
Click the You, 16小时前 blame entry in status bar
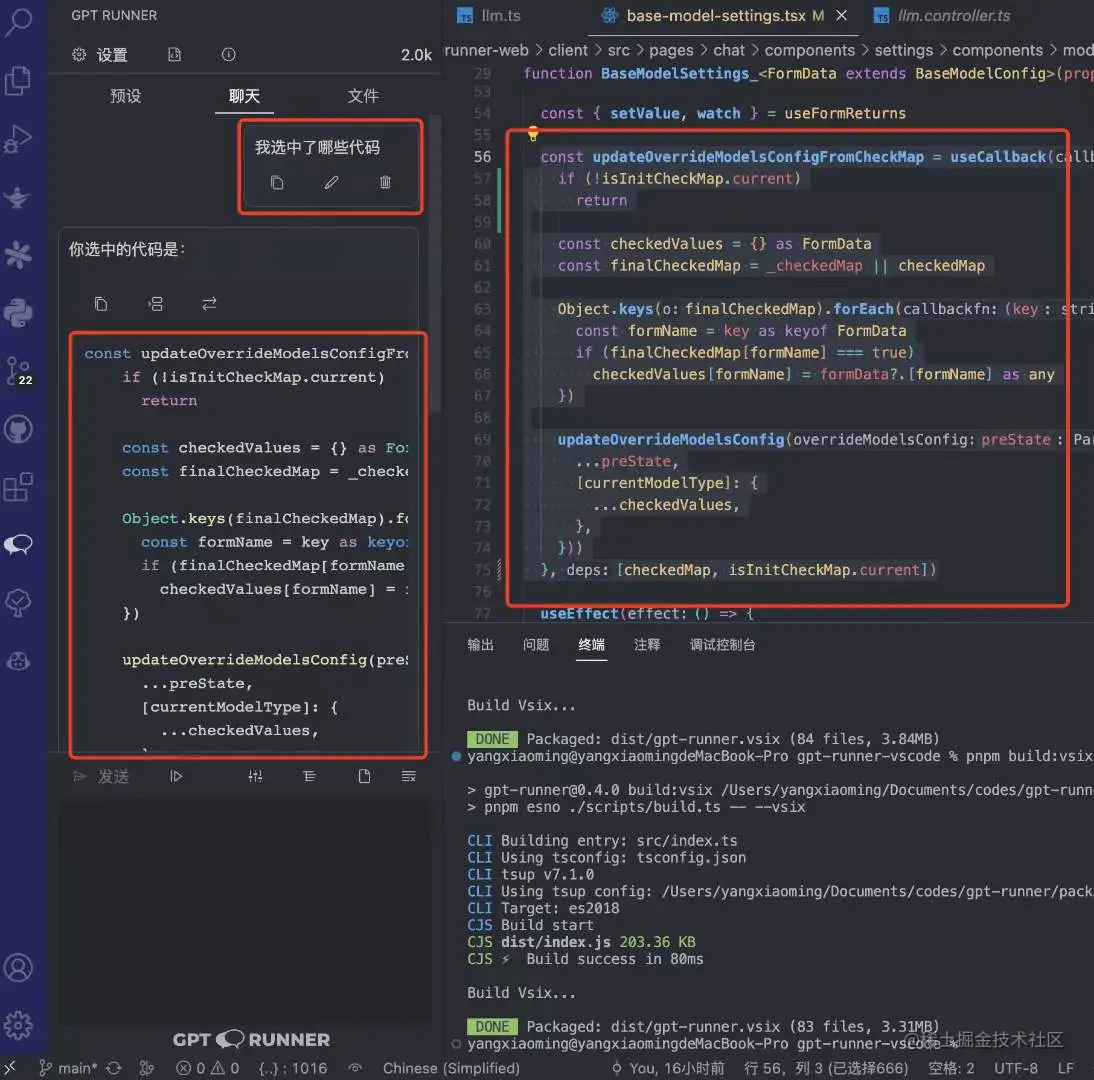coord(668,1068)
